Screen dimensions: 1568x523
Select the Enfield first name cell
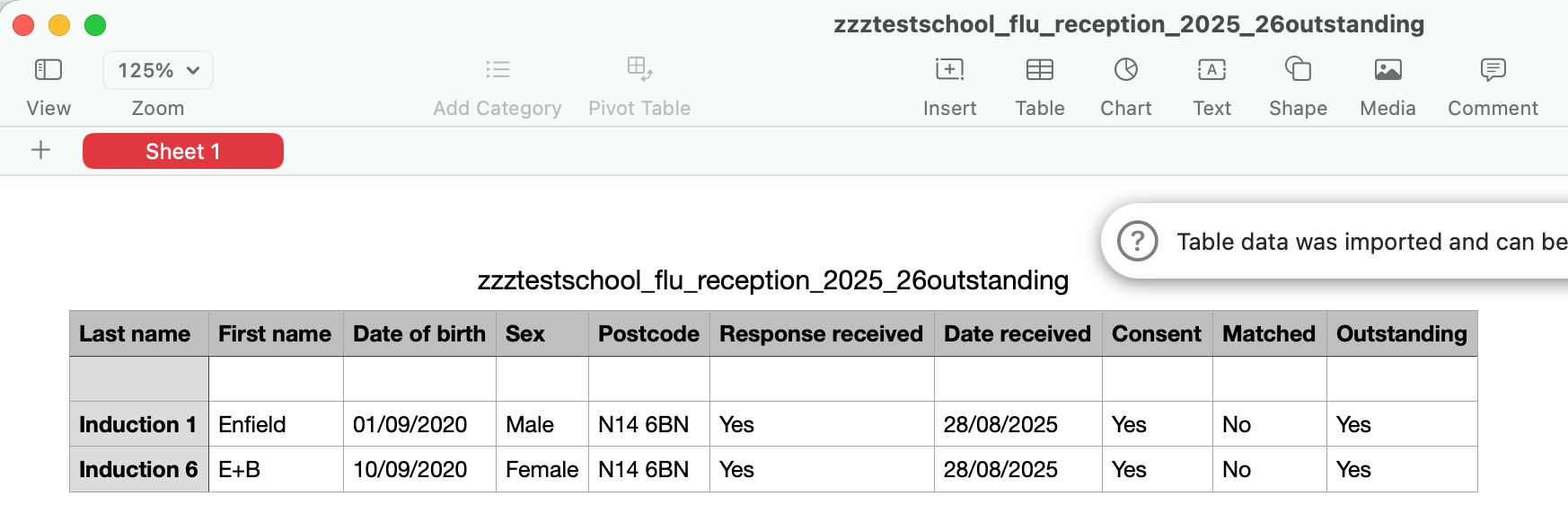[x=276, y=424]
